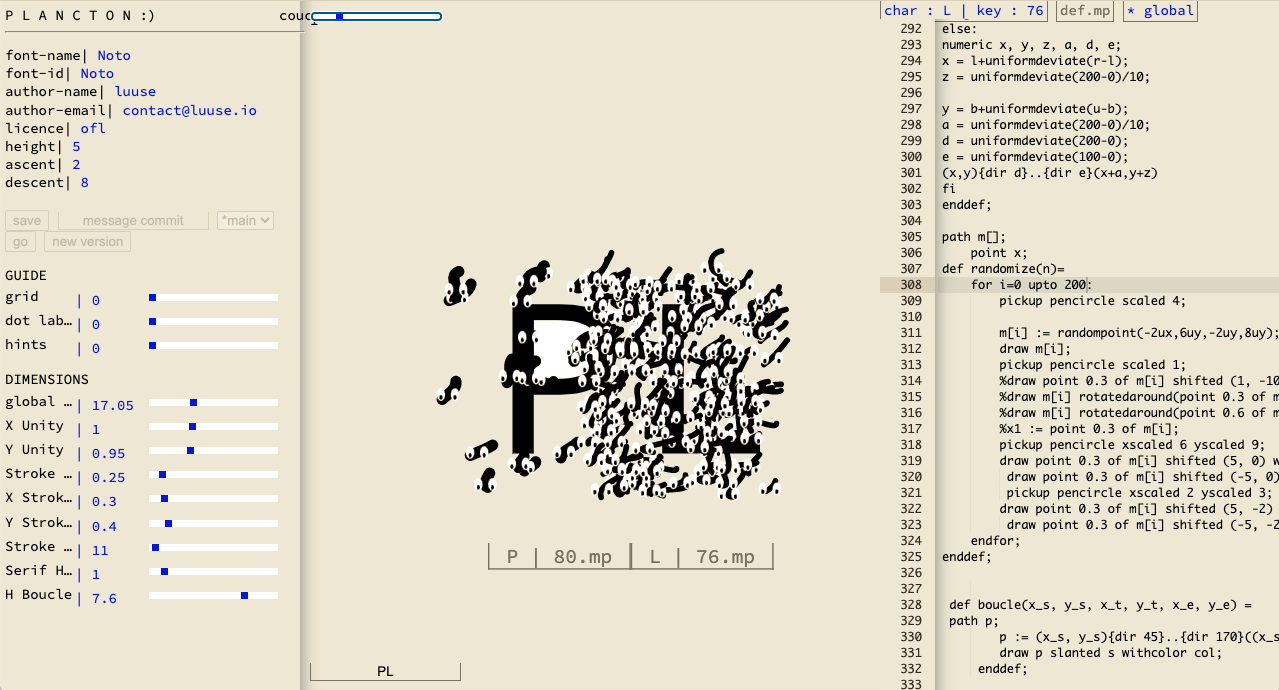1279x690 pixels.
Task: Switch to the * global tab
Action: coord(1159,11)
